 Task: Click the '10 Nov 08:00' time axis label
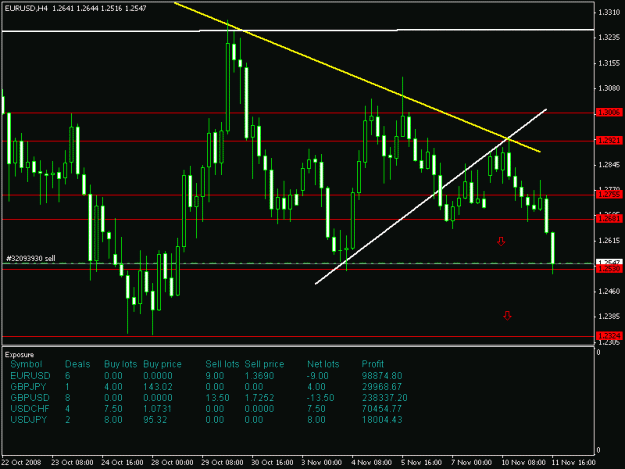pos(523,462)
